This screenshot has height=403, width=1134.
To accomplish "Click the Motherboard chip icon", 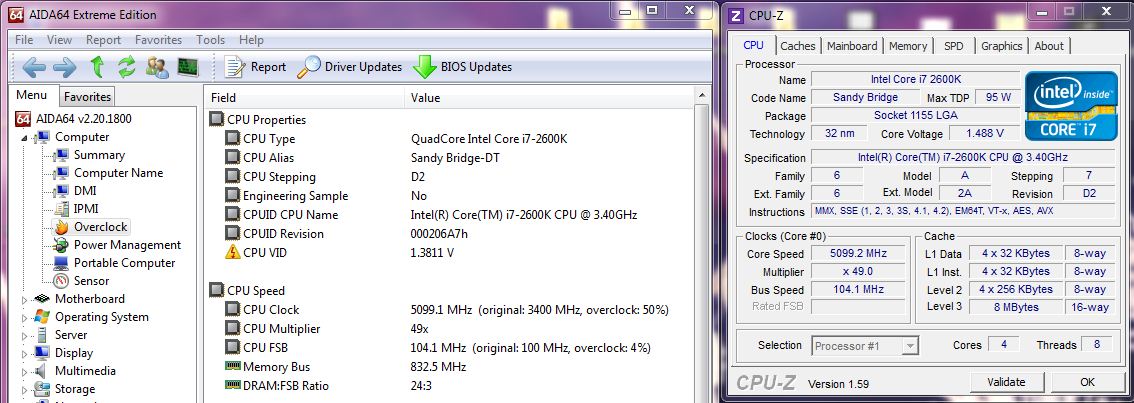I will coord(42,299).
